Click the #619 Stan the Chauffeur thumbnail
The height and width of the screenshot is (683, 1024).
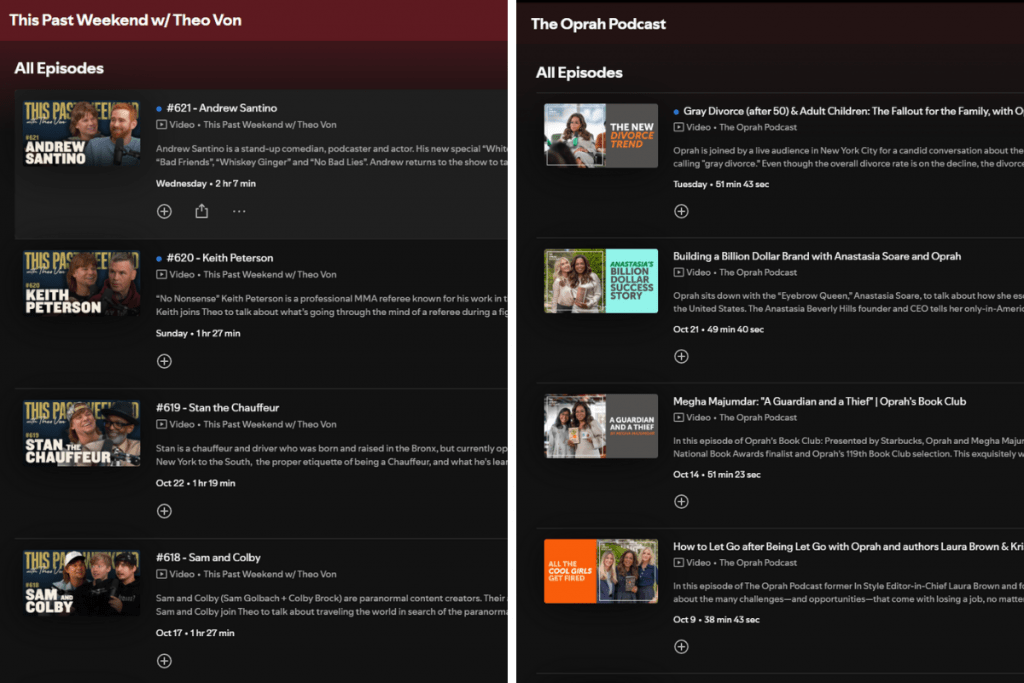pyautogui.click(x=82, y=434)
